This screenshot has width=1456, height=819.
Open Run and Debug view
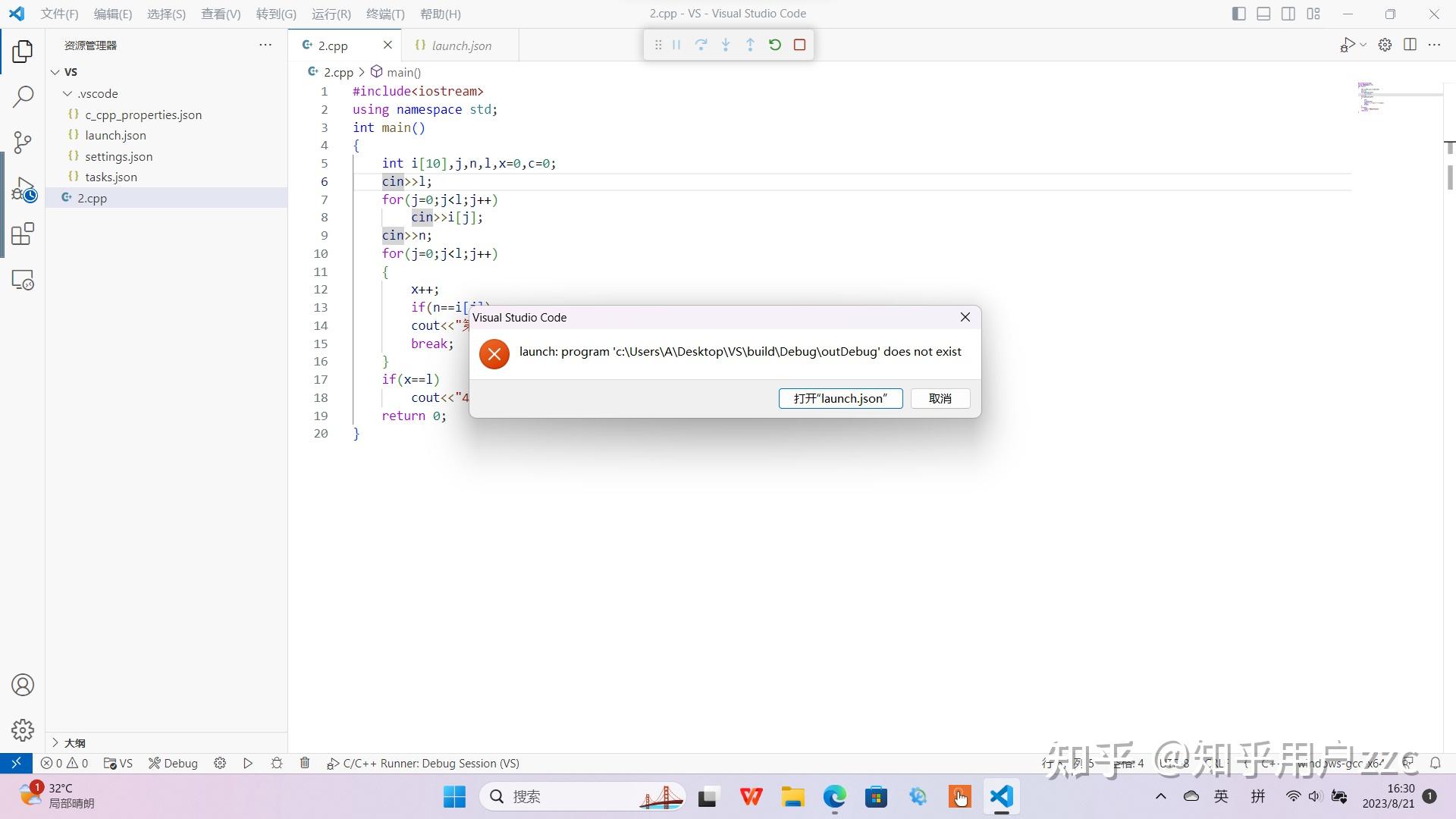[x=23, y=189]
